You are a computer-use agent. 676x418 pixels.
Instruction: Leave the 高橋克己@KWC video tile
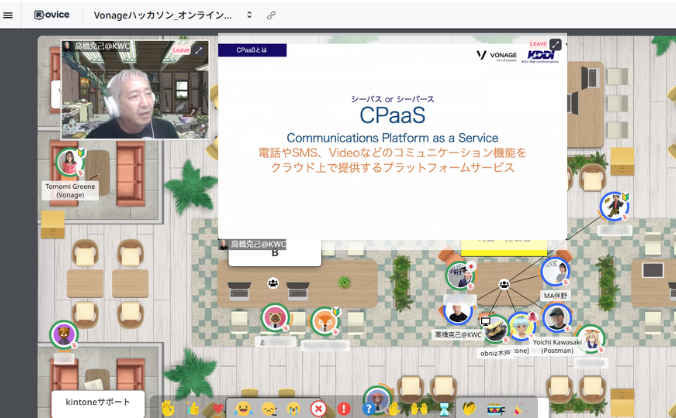(x=181, y=50)
